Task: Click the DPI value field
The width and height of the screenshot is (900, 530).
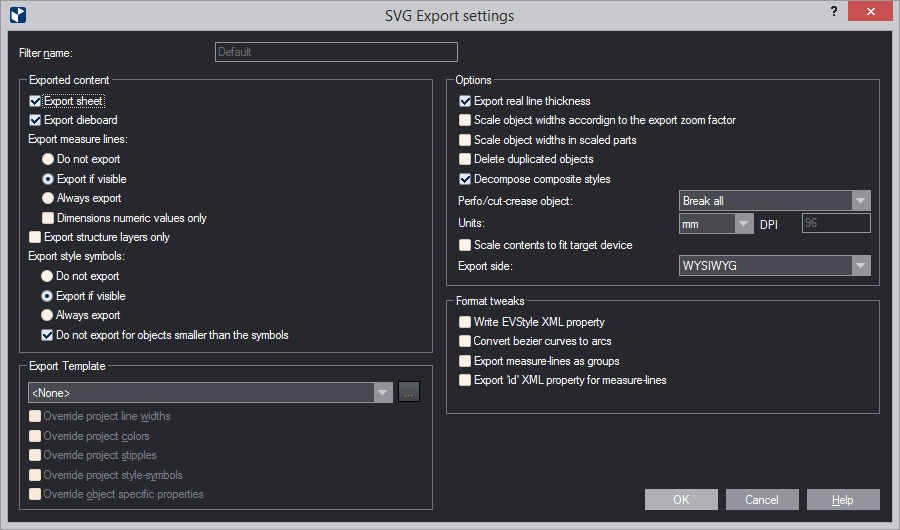Action: (x=836, y=223)
